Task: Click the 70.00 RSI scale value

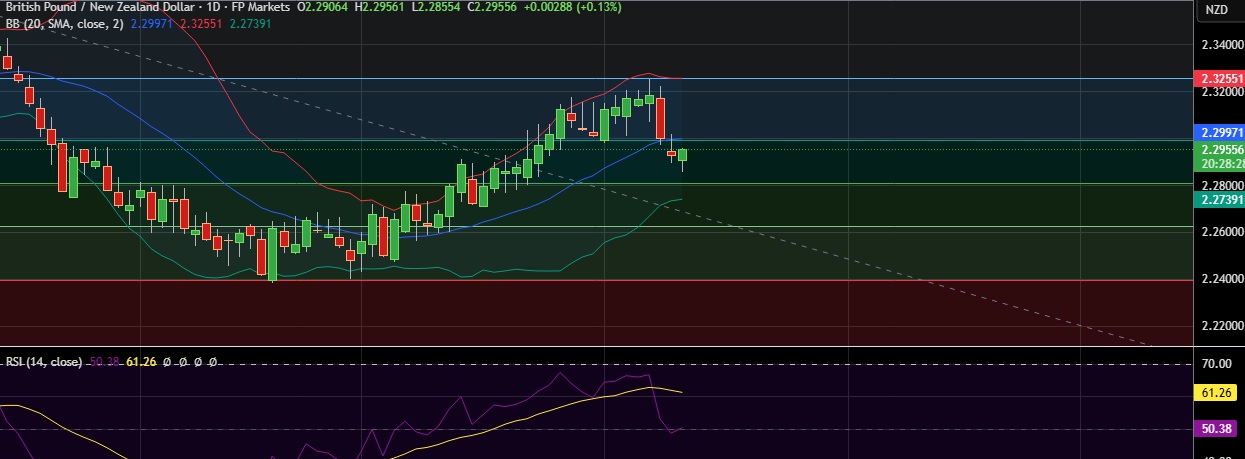Action: (1219, 364)
